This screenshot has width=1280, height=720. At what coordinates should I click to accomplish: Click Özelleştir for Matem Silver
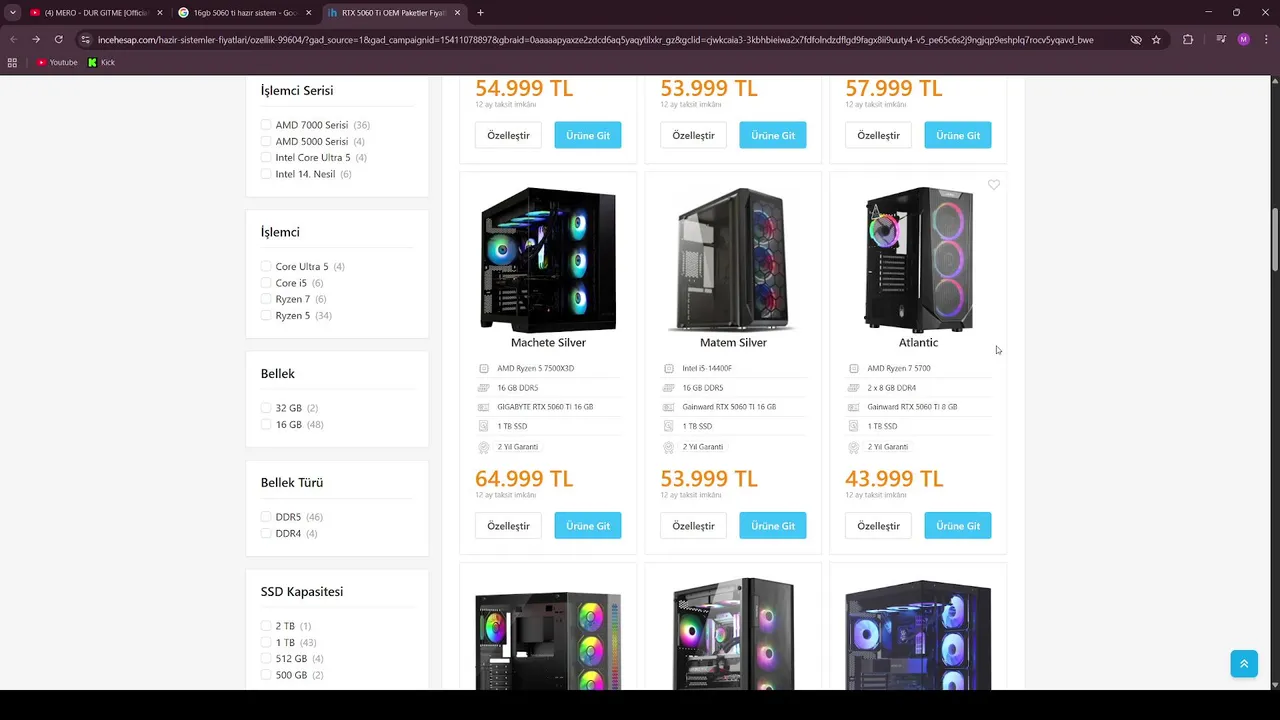pyautogui.click(x=693, y=526)
